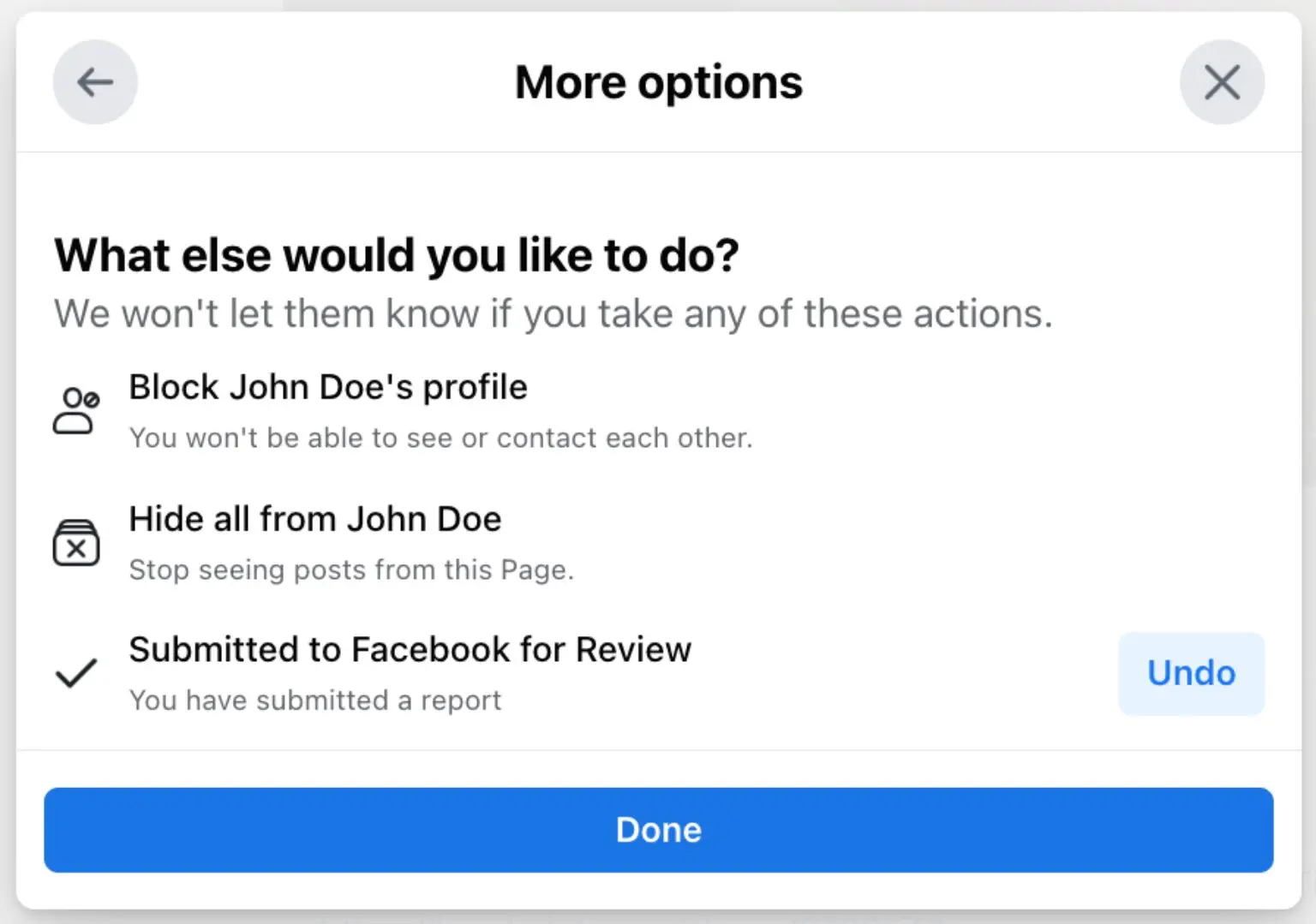
Task: Click the hide all posts box icon
Action: click(76, 543)
